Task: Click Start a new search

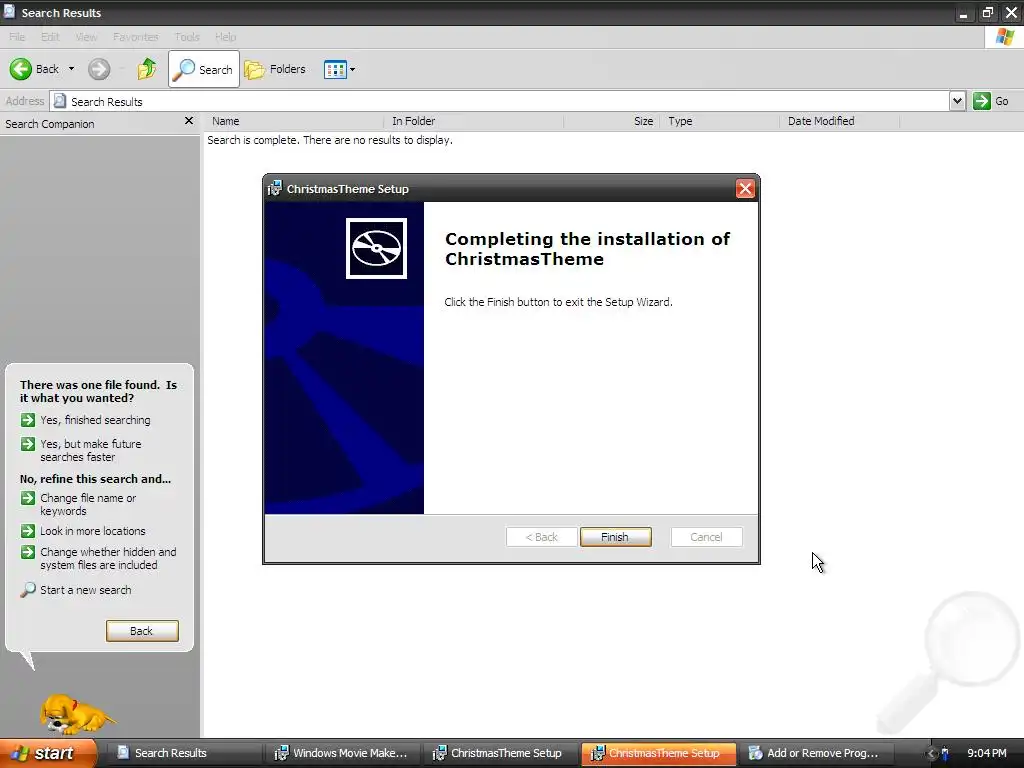Action: tap(76, 590)
